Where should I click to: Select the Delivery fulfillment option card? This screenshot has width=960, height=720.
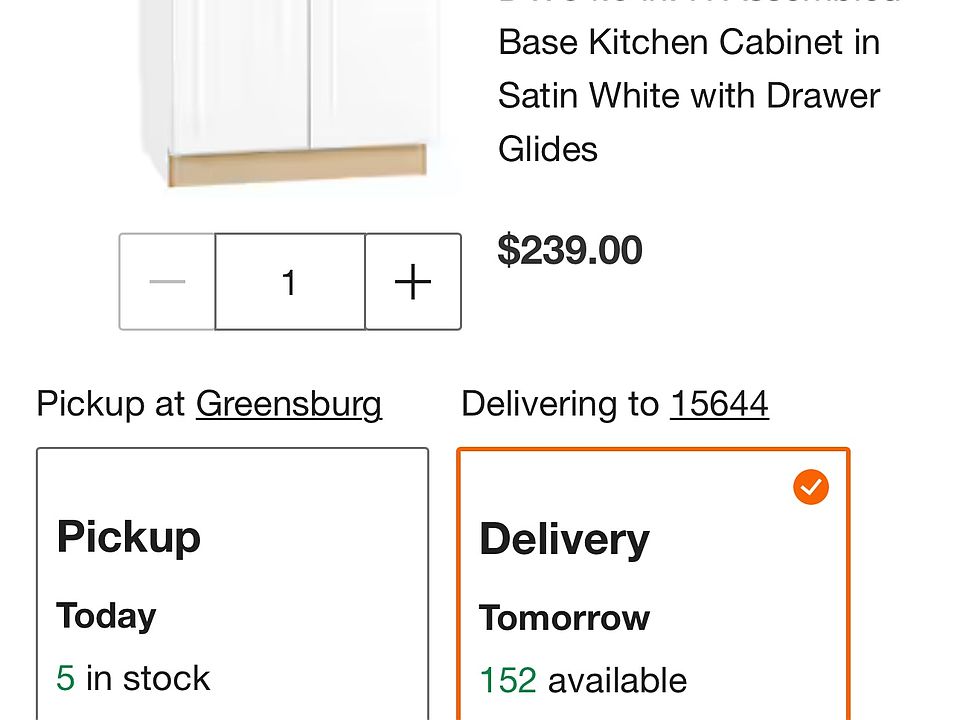click(x=653, y=584)
